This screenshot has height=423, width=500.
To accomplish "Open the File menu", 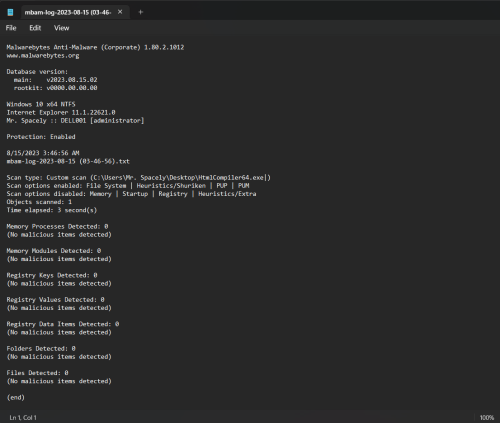I will (x=11, y=28).
